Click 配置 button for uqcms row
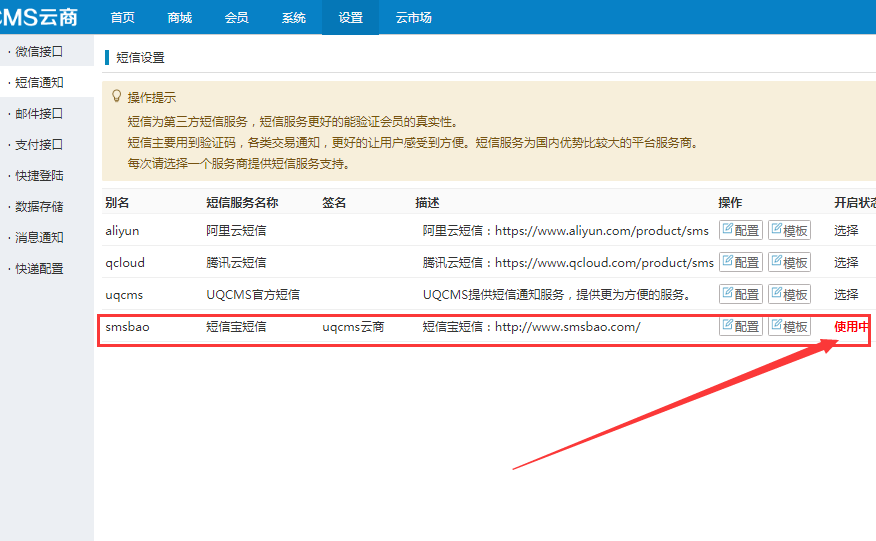Screen dimensions: 876x541 (741, 294)
